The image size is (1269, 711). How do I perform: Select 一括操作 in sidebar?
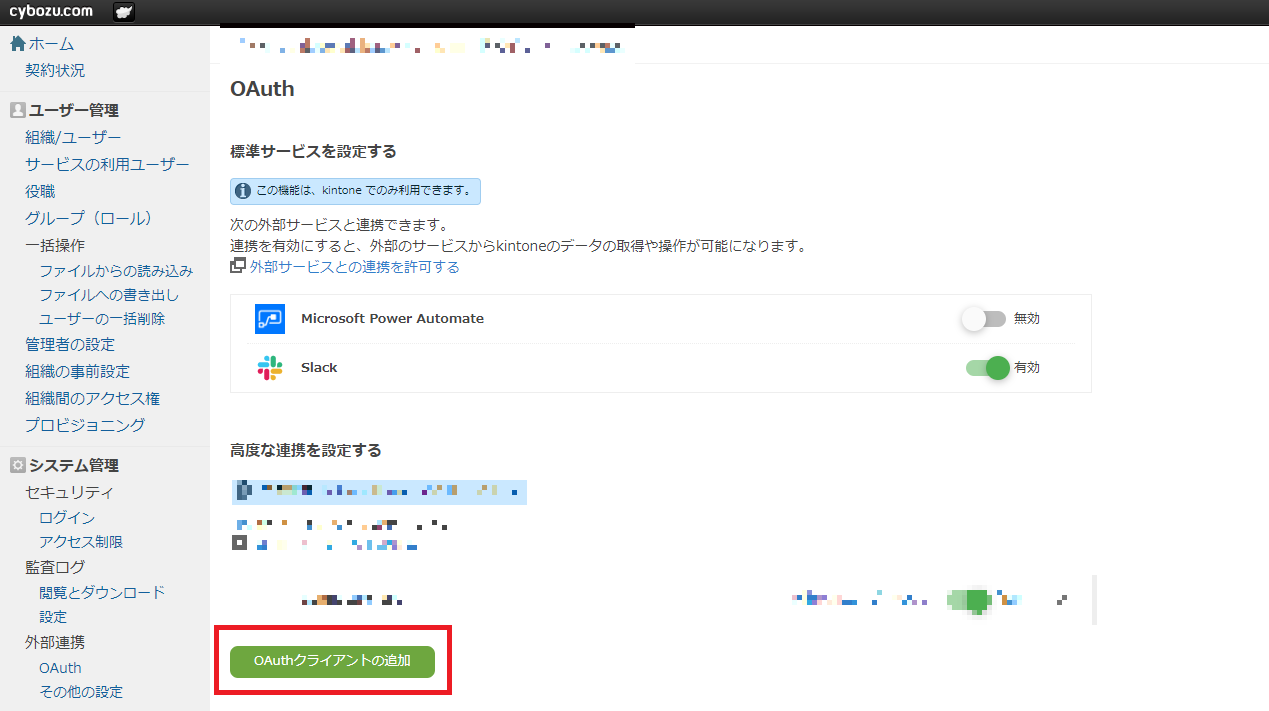click(x=55, y=245)
